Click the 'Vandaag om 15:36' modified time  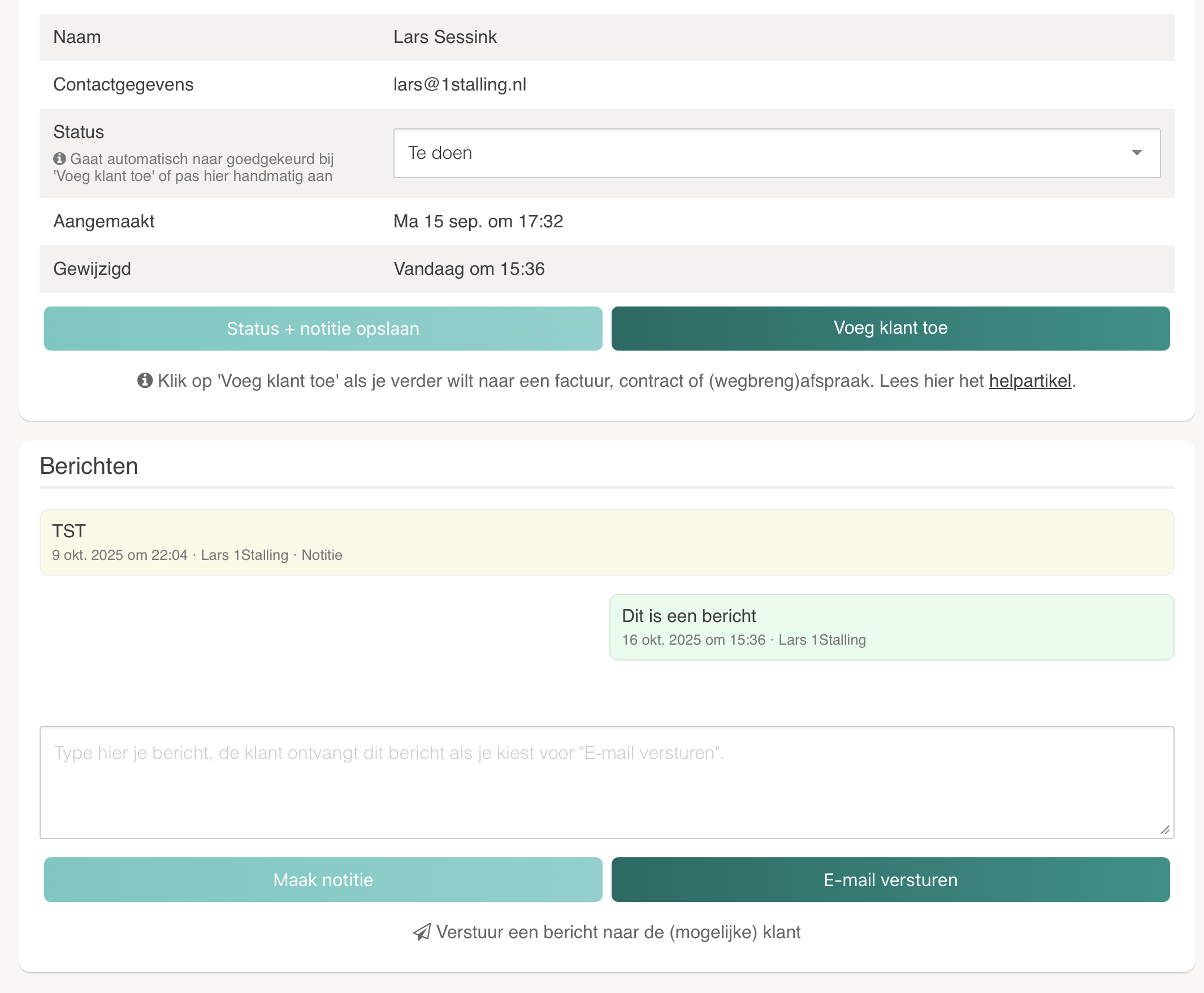coord(469,269)
